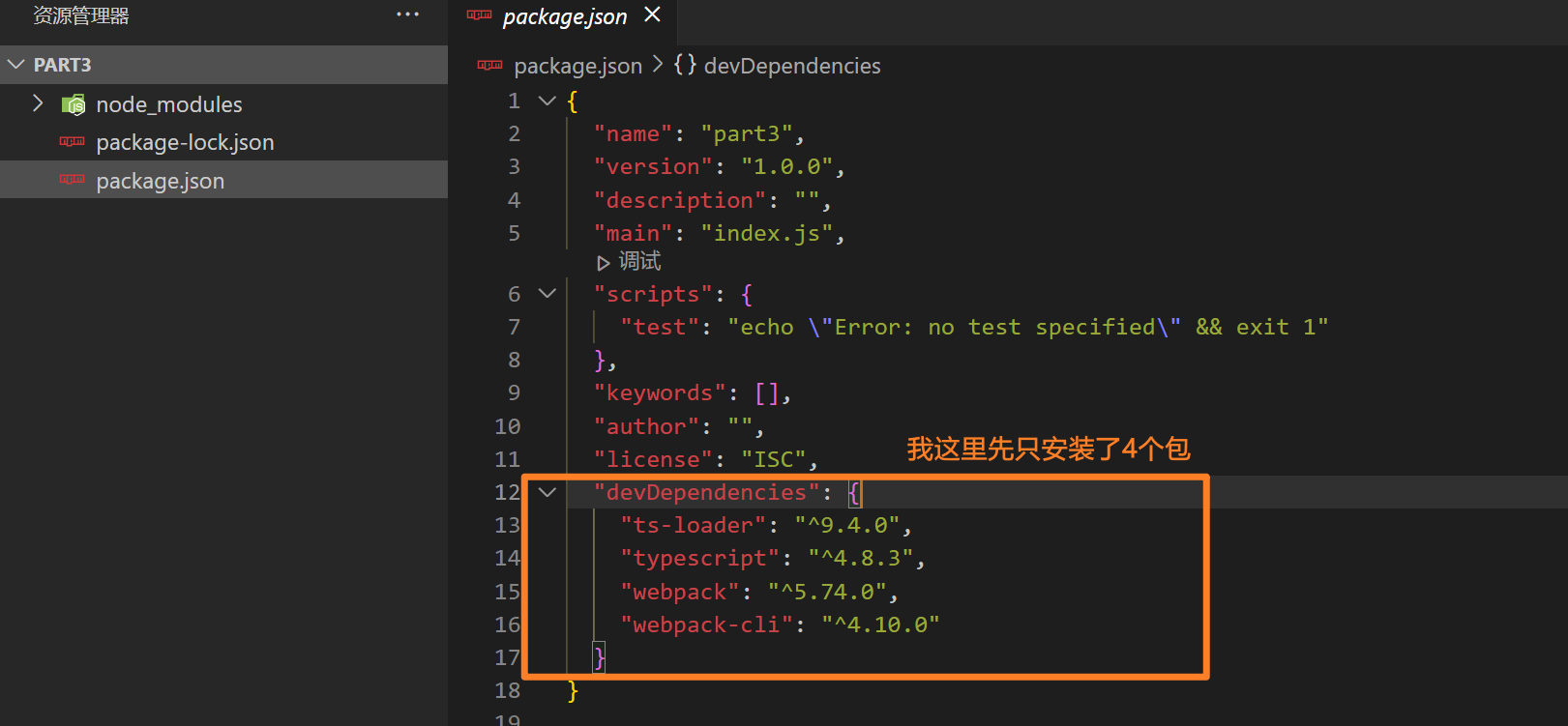Expand the node_modules folder
The width and height of the screenshot is (1568, 726).
coord(38,103)
